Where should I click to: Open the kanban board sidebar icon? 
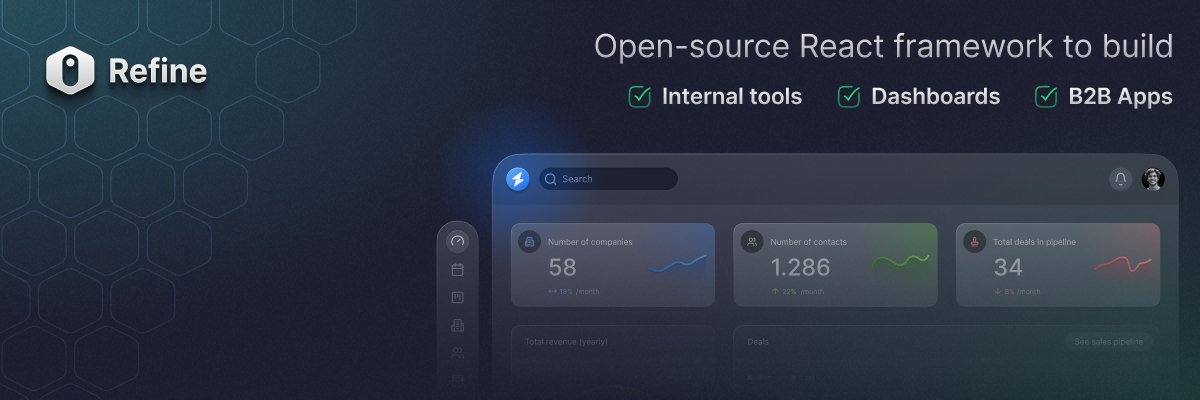458,298
